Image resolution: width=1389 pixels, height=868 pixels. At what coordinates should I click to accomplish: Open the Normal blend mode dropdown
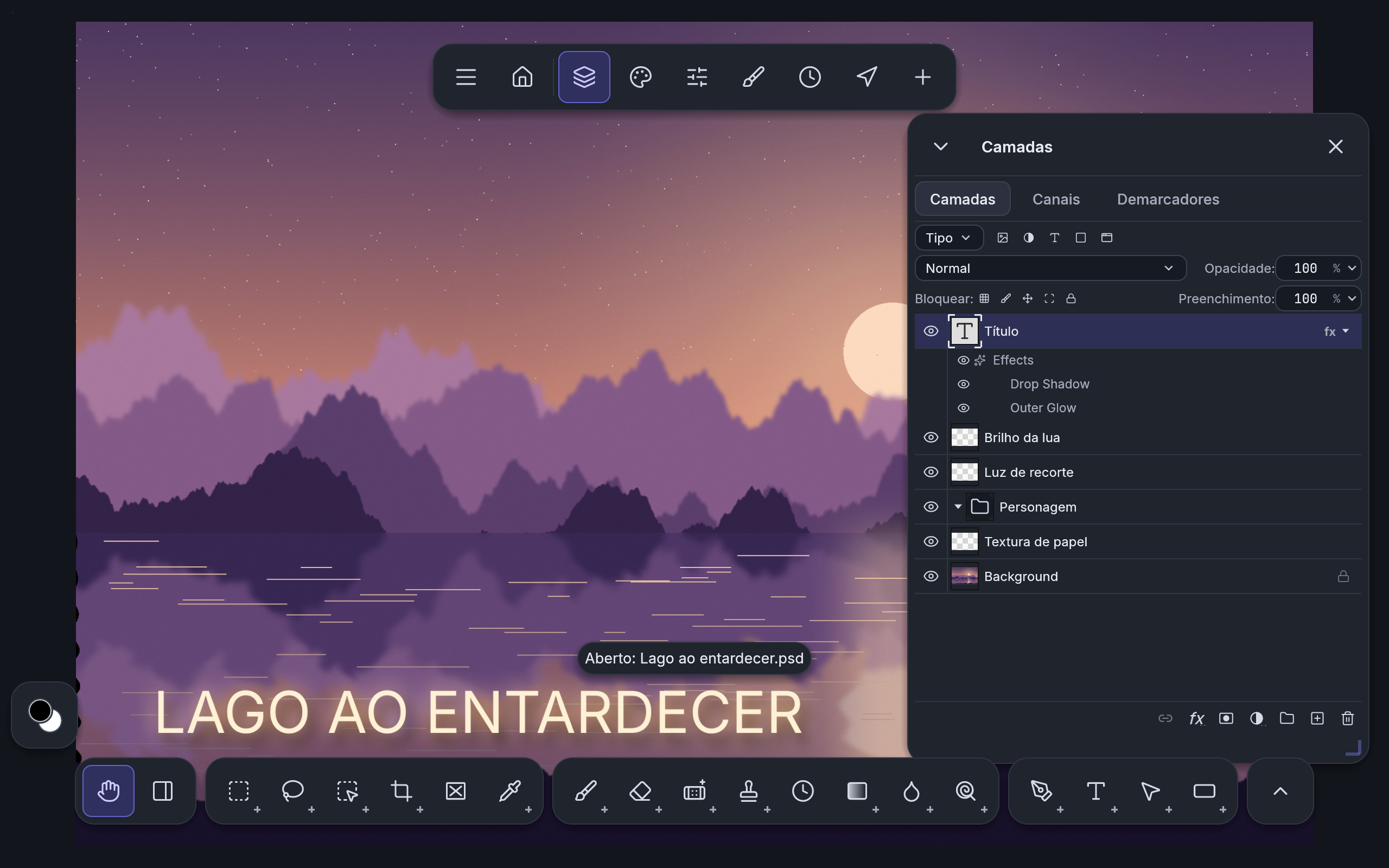click(1050, 268)
